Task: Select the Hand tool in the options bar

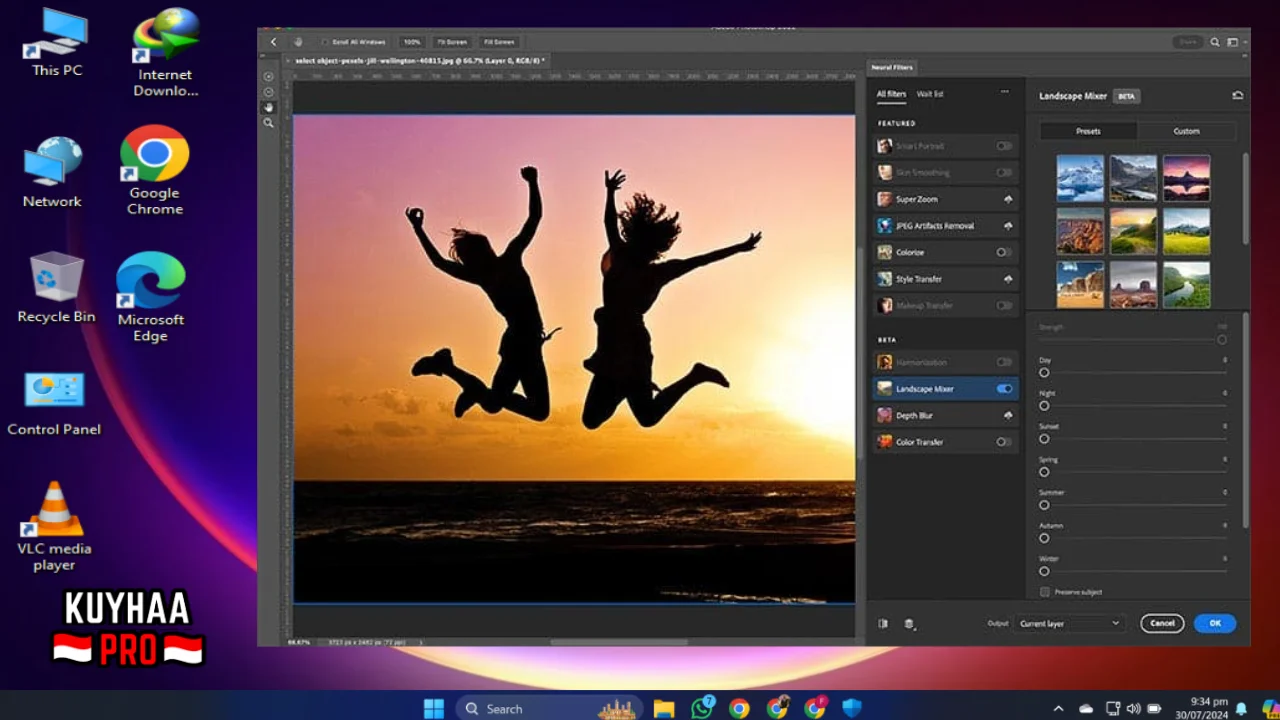Action: (298, 42)
